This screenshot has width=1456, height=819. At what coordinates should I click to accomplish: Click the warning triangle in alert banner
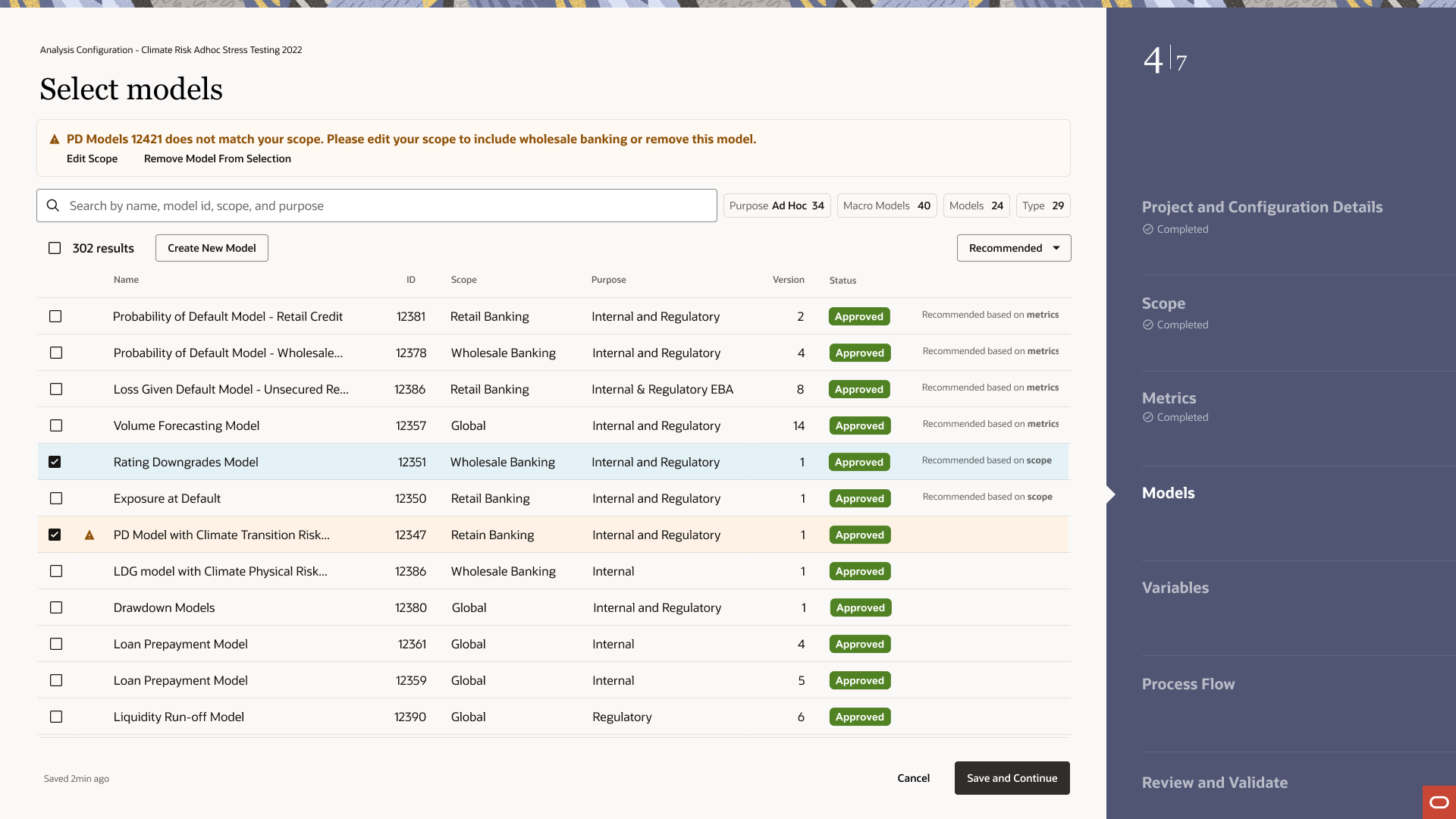(x=55, y=140)
